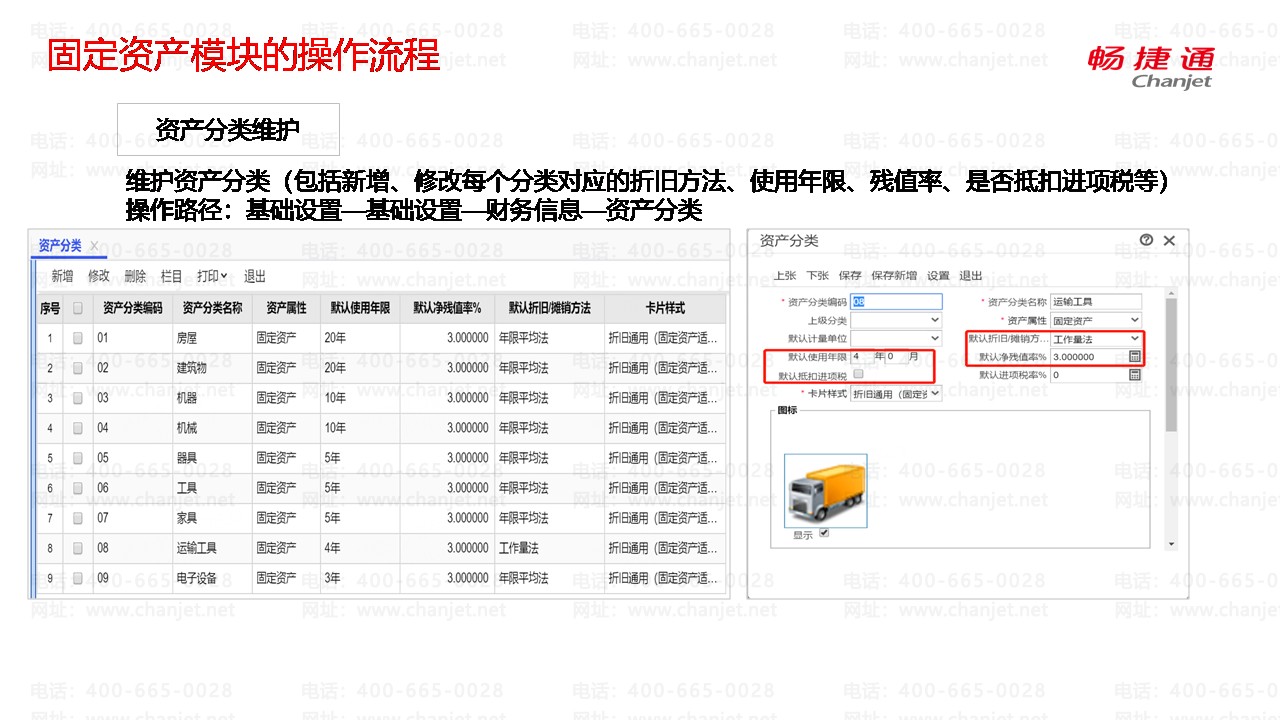Check the row checkbox for 机器
The height and width of the screenshot is (720, 1280).
coord(78,399)
